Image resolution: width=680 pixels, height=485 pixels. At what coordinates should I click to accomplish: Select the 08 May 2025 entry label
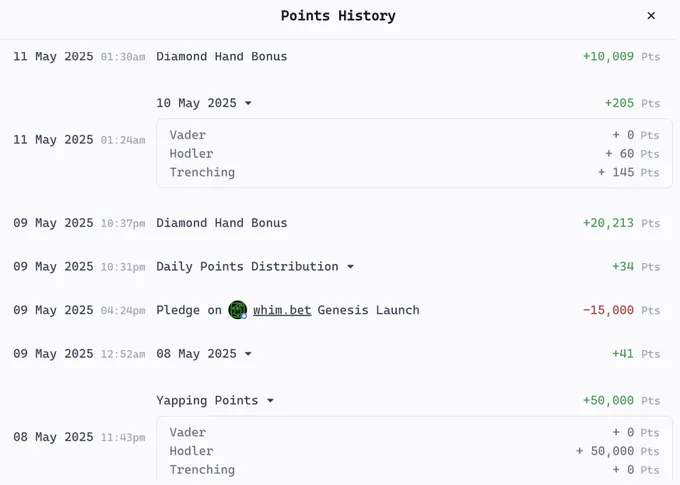[x=196, y=354]
